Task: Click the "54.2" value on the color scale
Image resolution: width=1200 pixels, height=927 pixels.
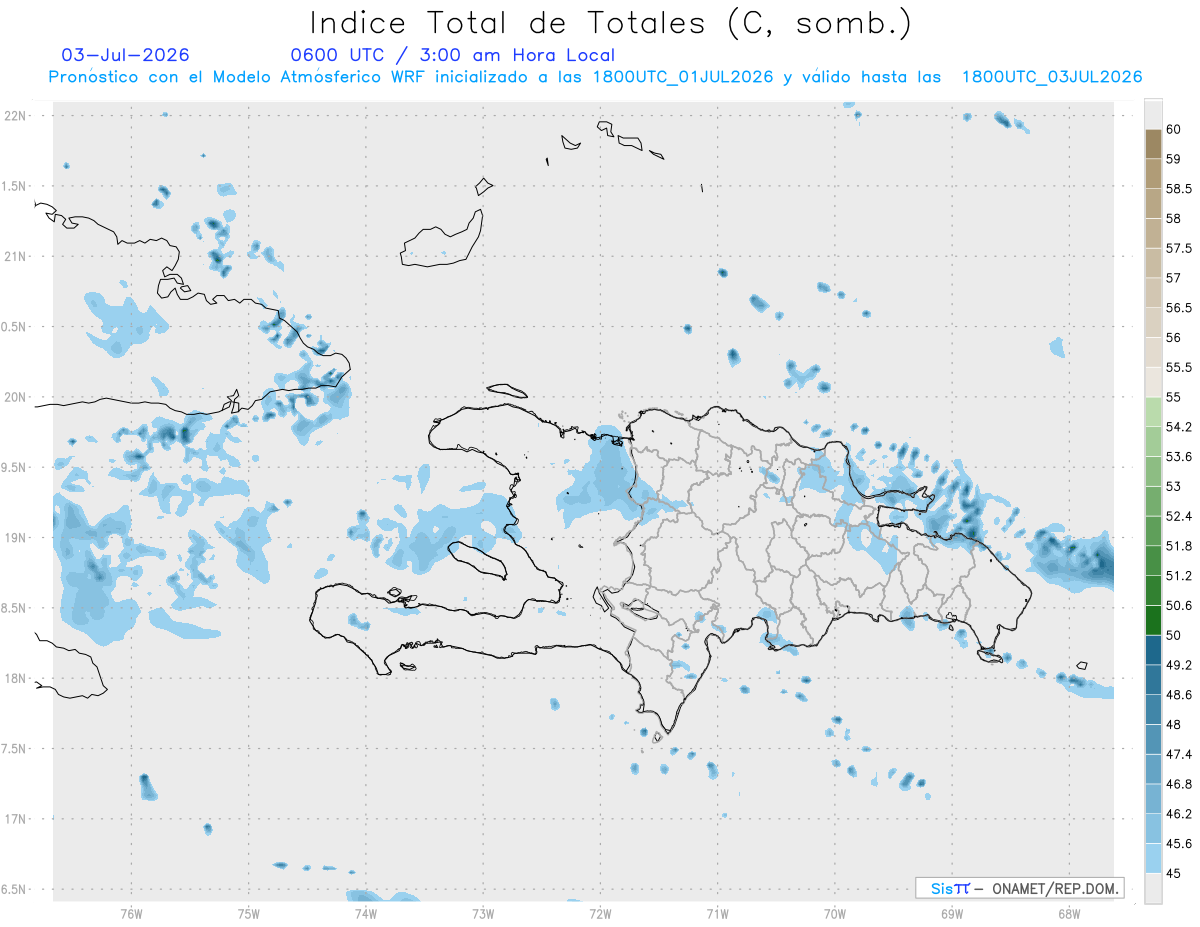Action: coord(1180,427)
